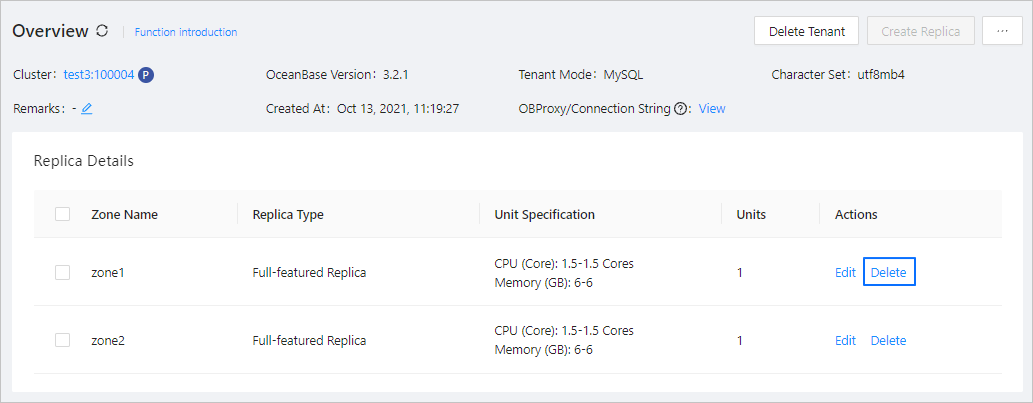The width and height of the screenshot is (1033, 403).
Task: Delete the zone2 replica
Action: [x=889, y=340]
